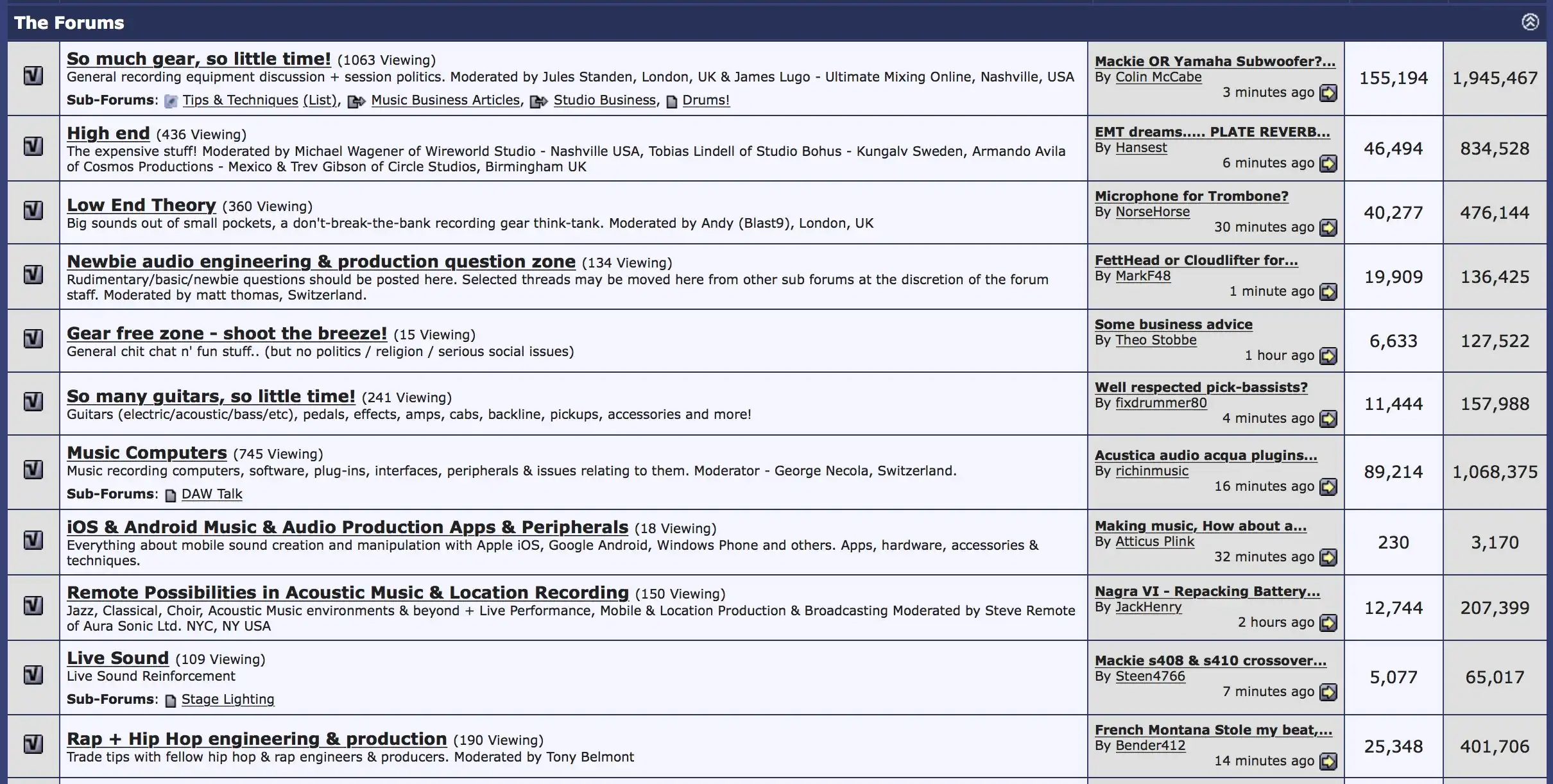Jump to last post of Microphone for Trombone
This screenshot has height=784, width=1553.
coord(1328,228)
